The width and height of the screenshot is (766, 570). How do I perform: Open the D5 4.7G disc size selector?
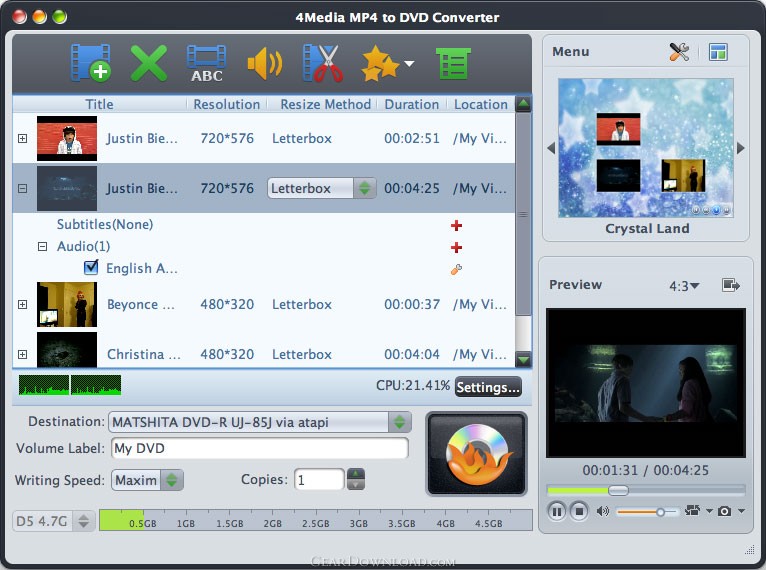point(53,521)
